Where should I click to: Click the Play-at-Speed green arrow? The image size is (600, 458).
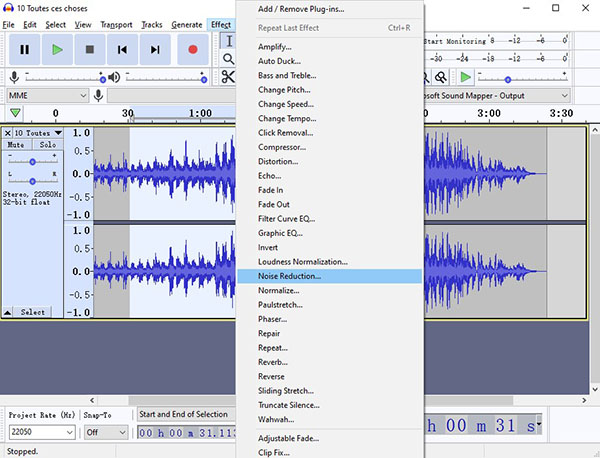pyautogui.click(x=465, y=77)
